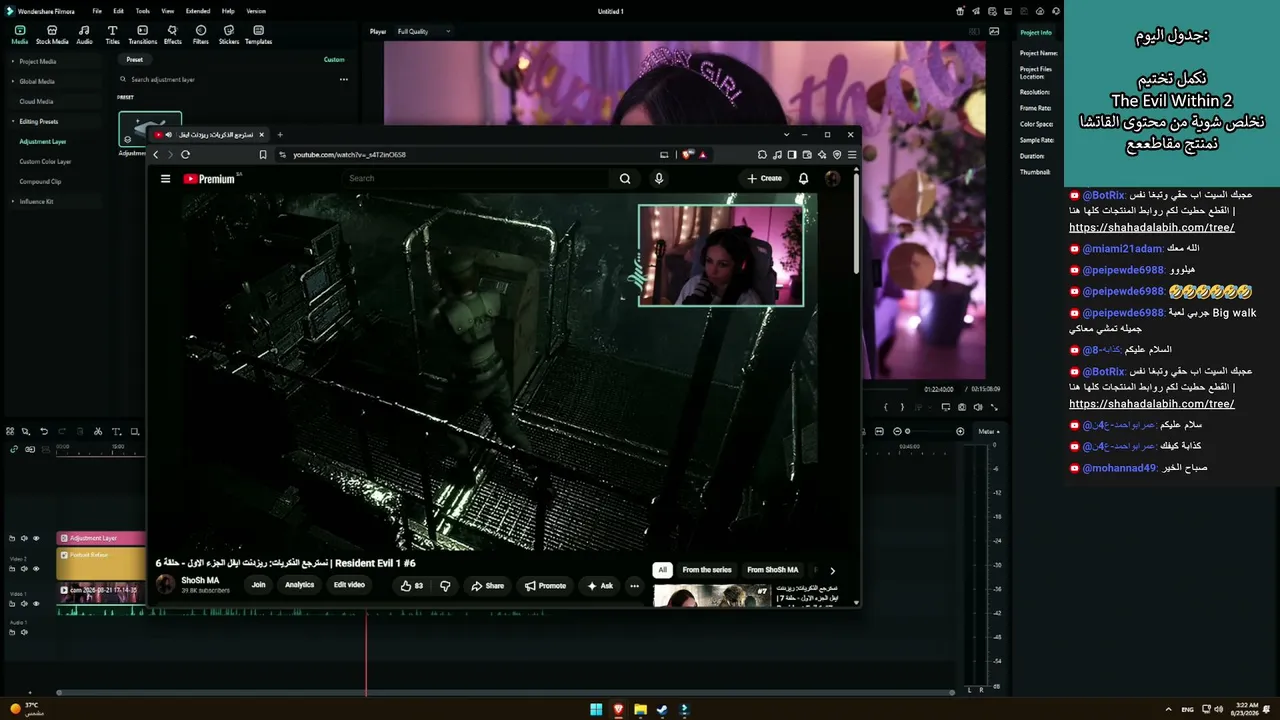Viewport: 1280px width, 720px height.
Task: Open the Stickers panel in Filmora
Action: pos(229,35)
